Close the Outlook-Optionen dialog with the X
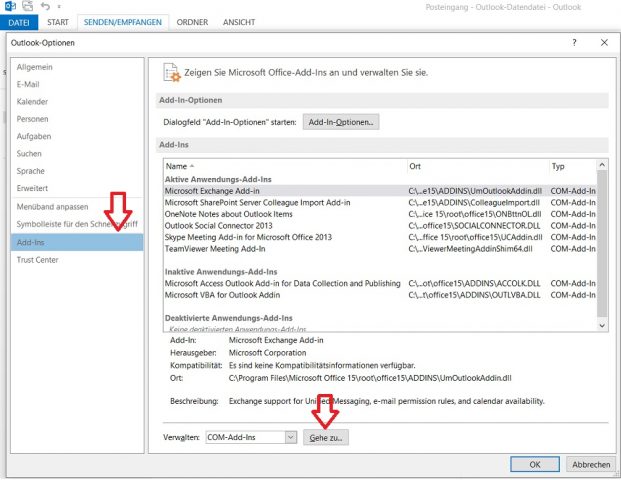The image size is (621, 480). (604, 43)
